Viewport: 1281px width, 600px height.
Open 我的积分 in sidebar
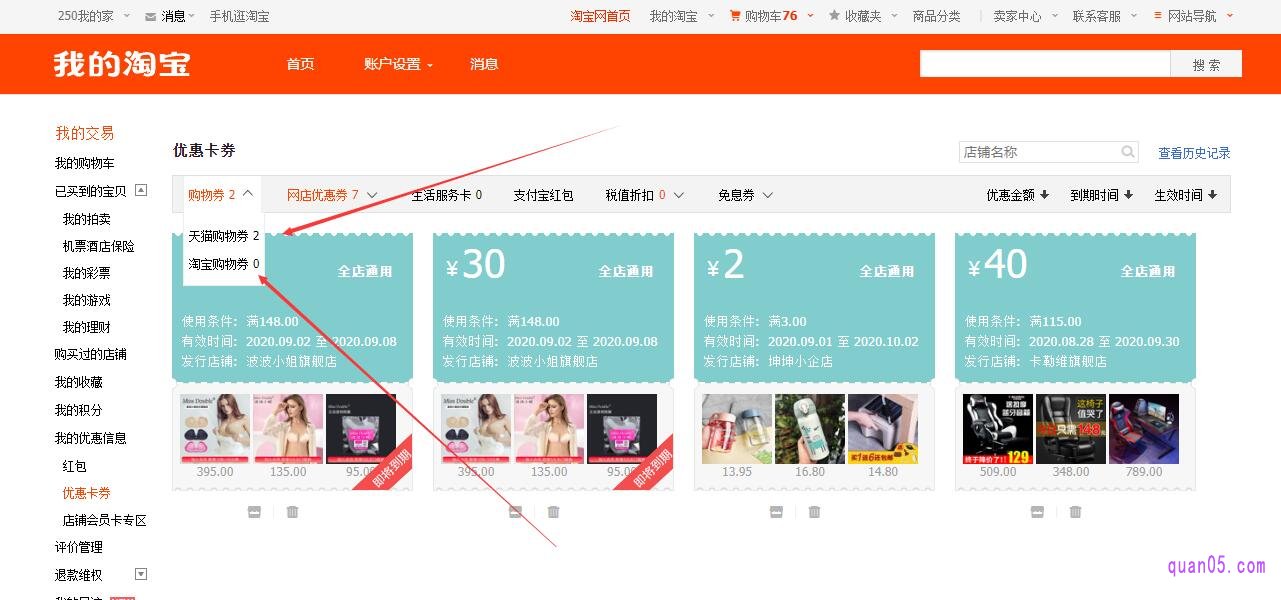click(x=79, y=410)
